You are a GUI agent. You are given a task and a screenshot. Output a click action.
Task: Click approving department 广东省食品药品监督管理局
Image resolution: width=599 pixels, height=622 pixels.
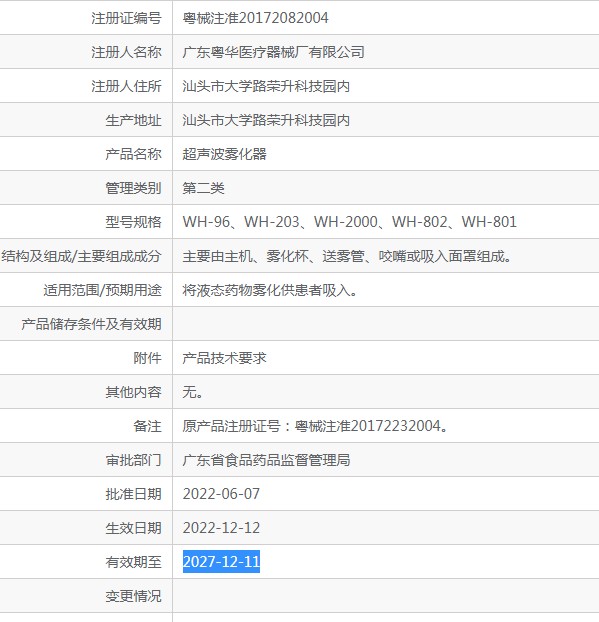[x=266, y=460]
